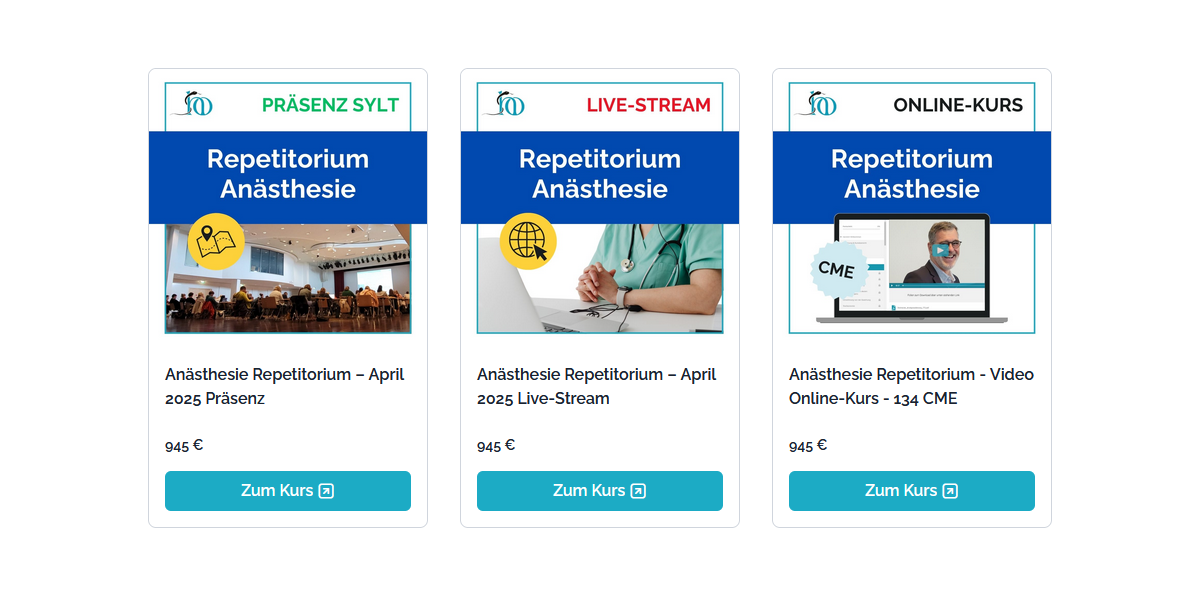Screen dimensions: 1187x592
Task: Click blue 'Repetitorium Anästhesie' banner in Live-Stream card
Action: (x=600, y=175)
